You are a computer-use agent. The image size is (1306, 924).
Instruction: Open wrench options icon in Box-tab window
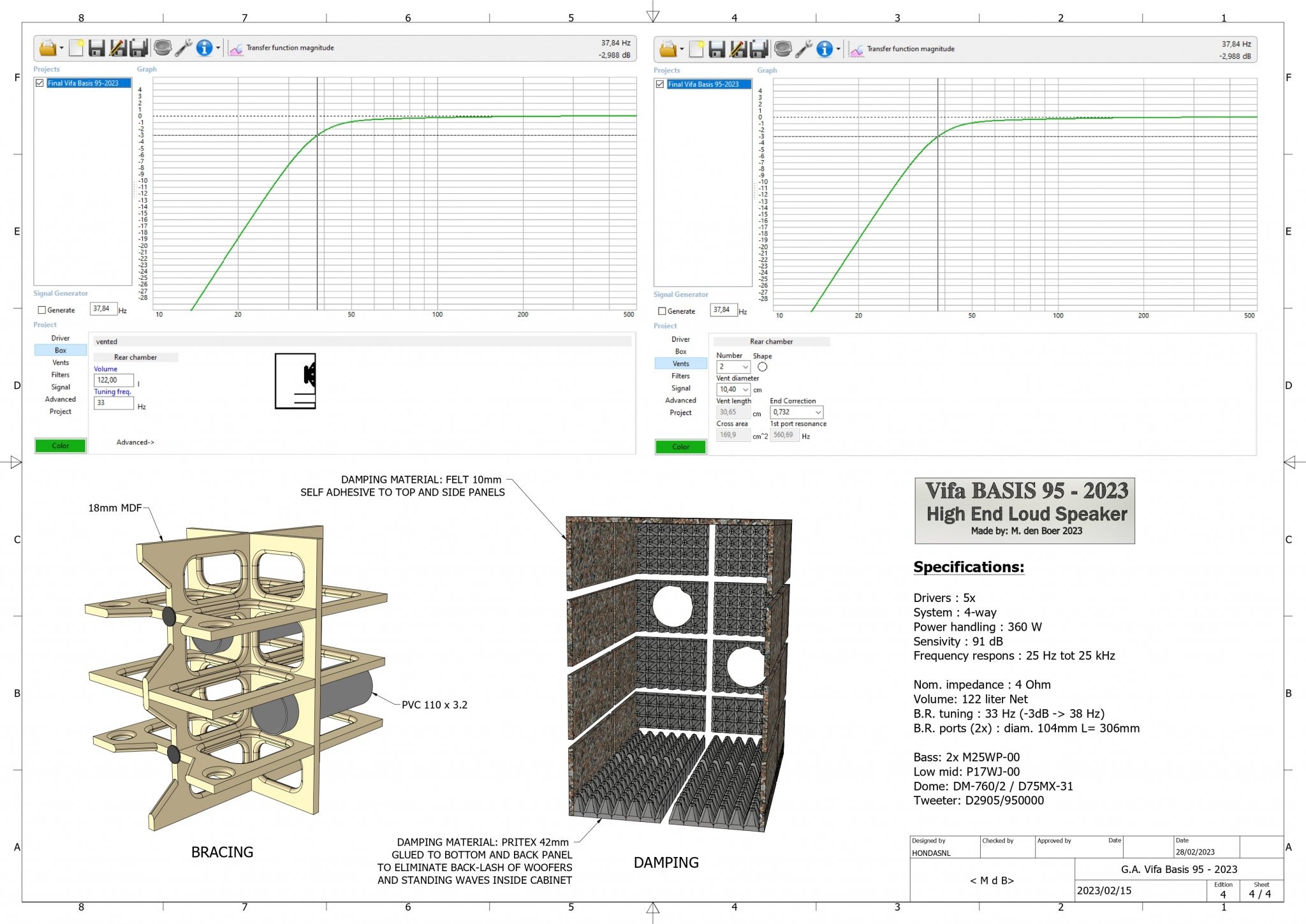click(184, 48)
